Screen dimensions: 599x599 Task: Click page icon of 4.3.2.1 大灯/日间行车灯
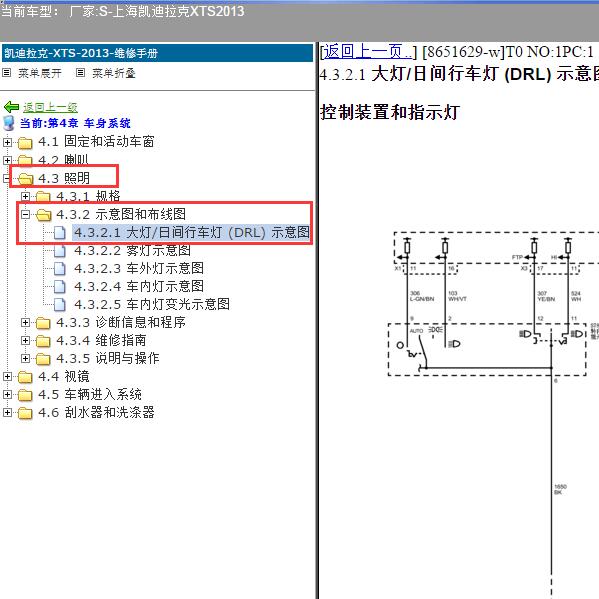click(60, 232)
